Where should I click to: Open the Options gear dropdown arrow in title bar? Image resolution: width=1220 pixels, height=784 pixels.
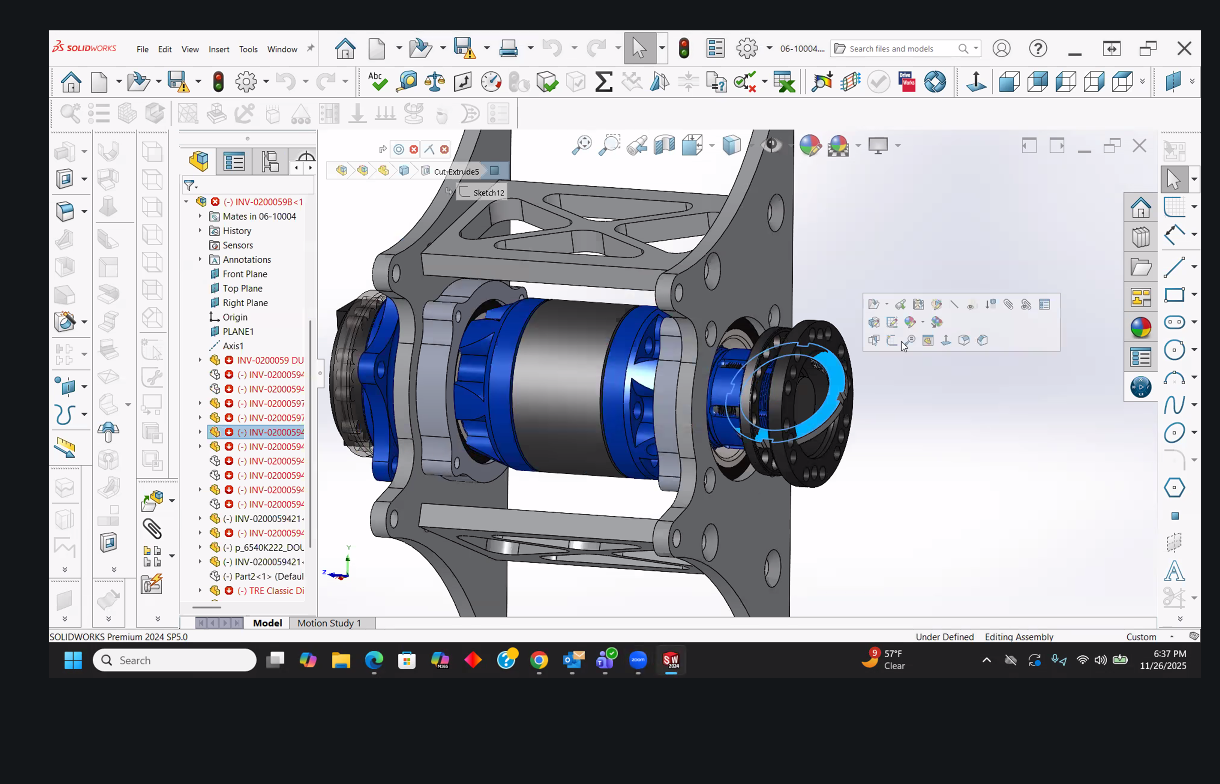tap(769, 48)
